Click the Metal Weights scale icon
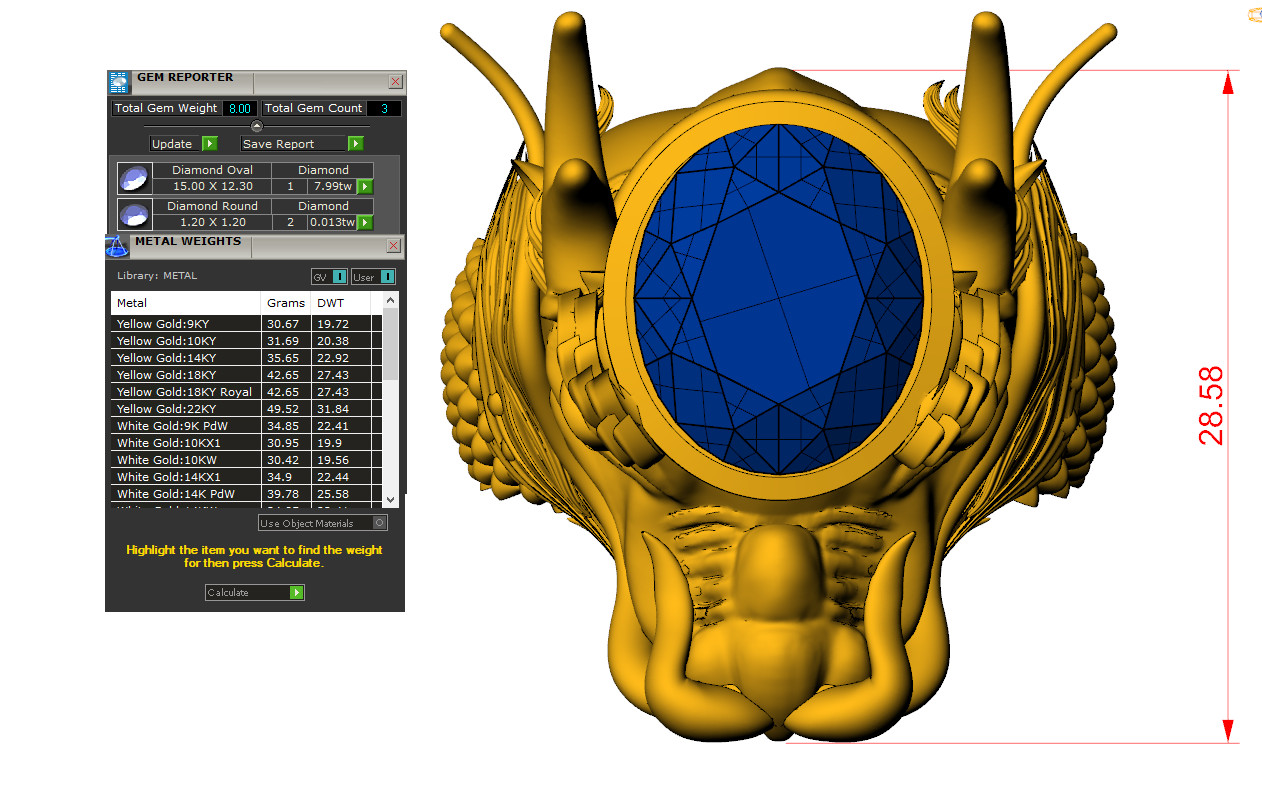Image resolution: width=1262 pixels, height=794 pixels. click(117, 246)
